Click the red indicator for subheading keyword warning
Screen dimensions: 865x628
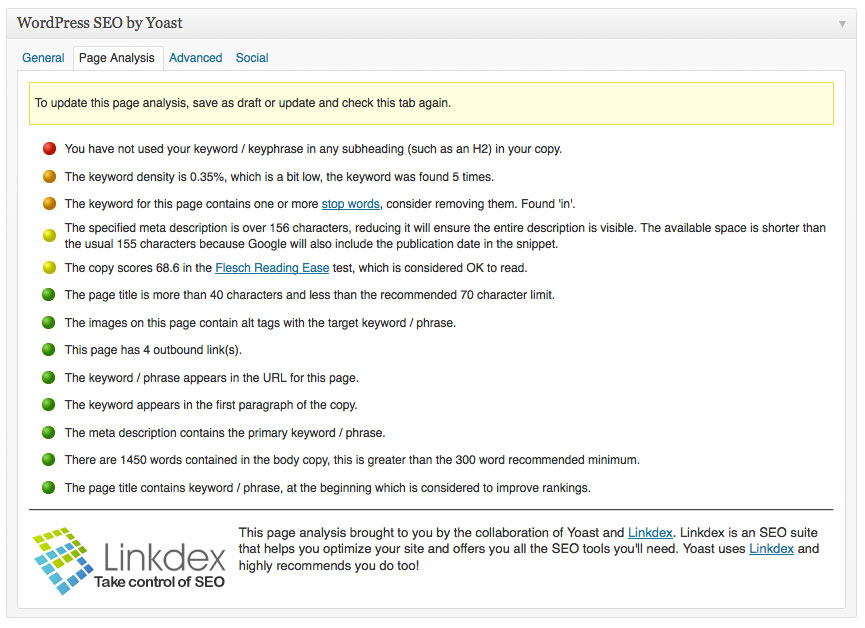(49, 148)
